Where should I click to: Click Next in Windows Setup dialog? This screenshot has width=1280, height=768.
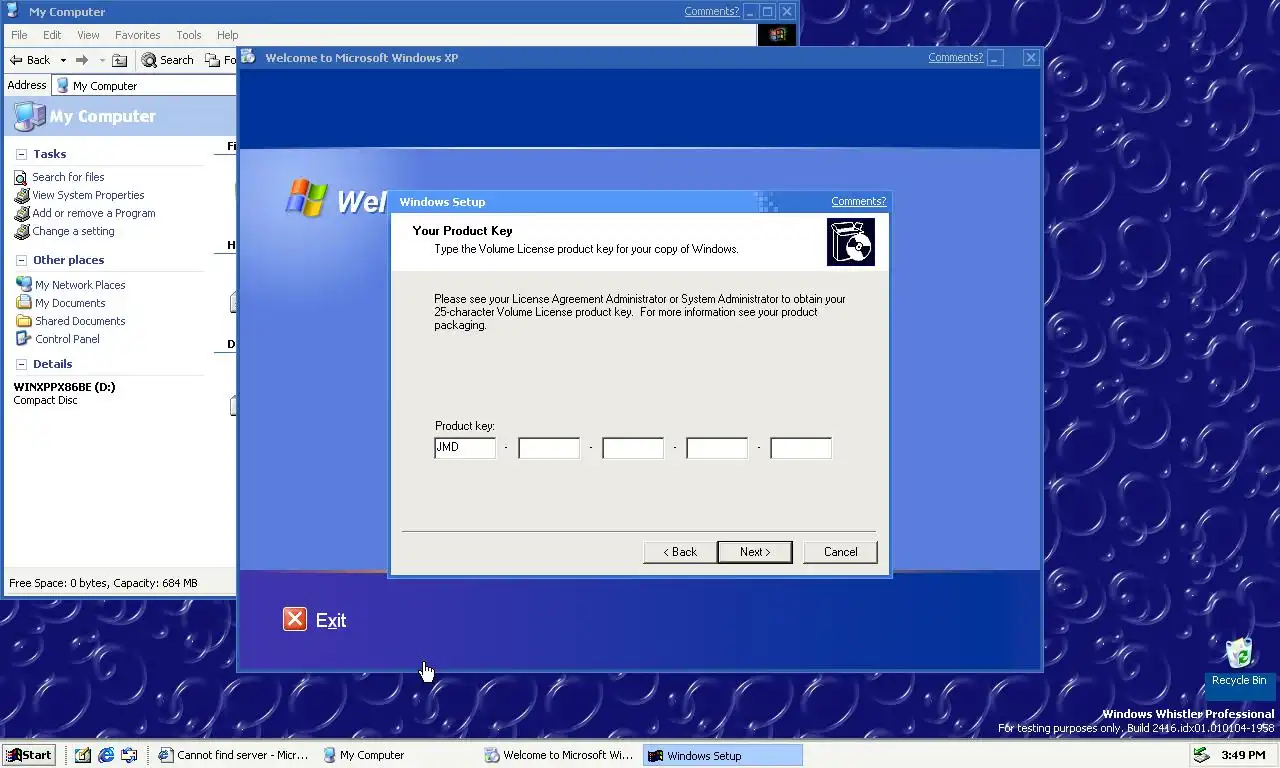755,552
